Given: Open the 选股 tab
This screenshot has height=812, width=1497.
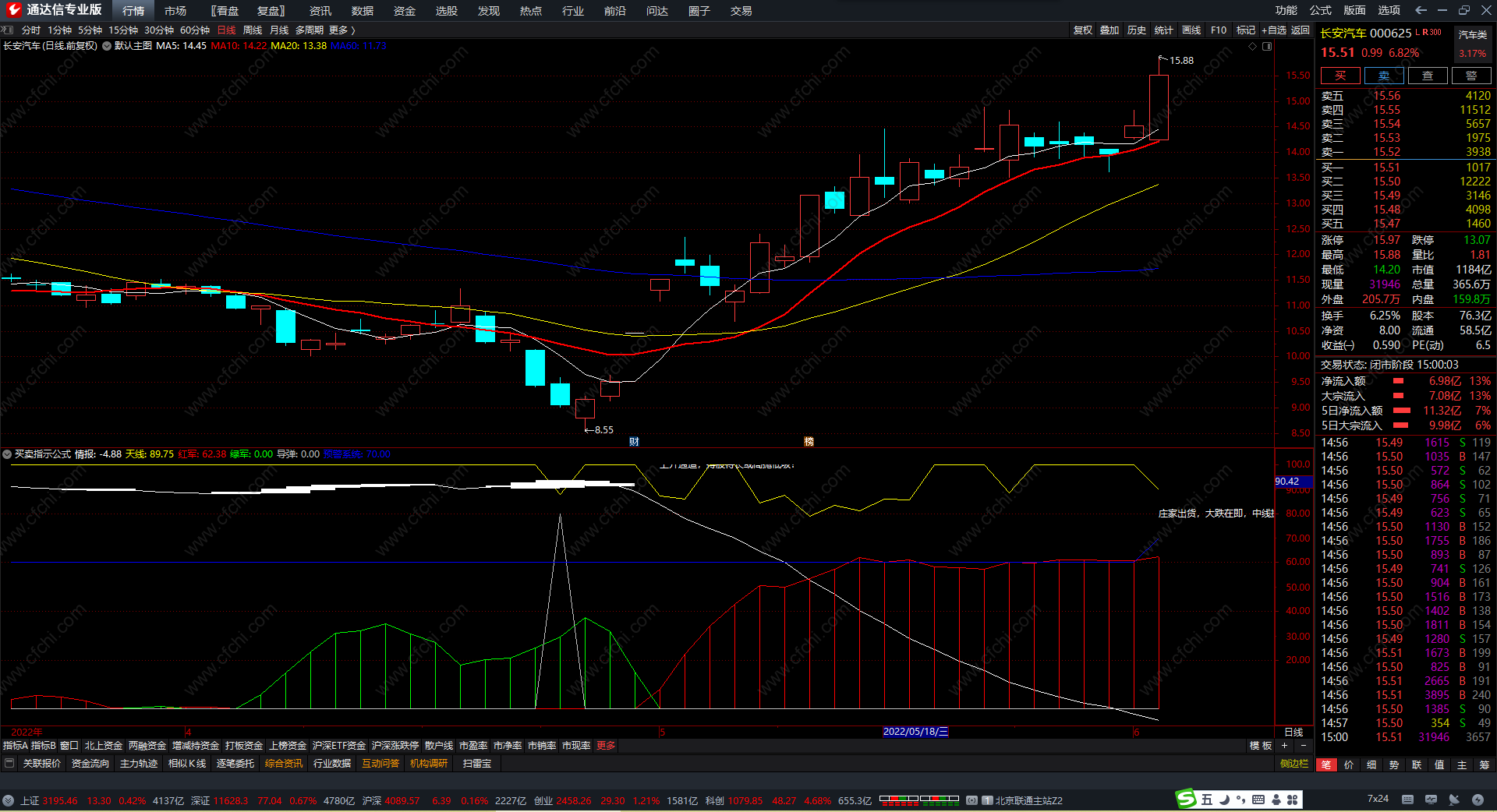Looking at the screenshot, I should point(447,11).
